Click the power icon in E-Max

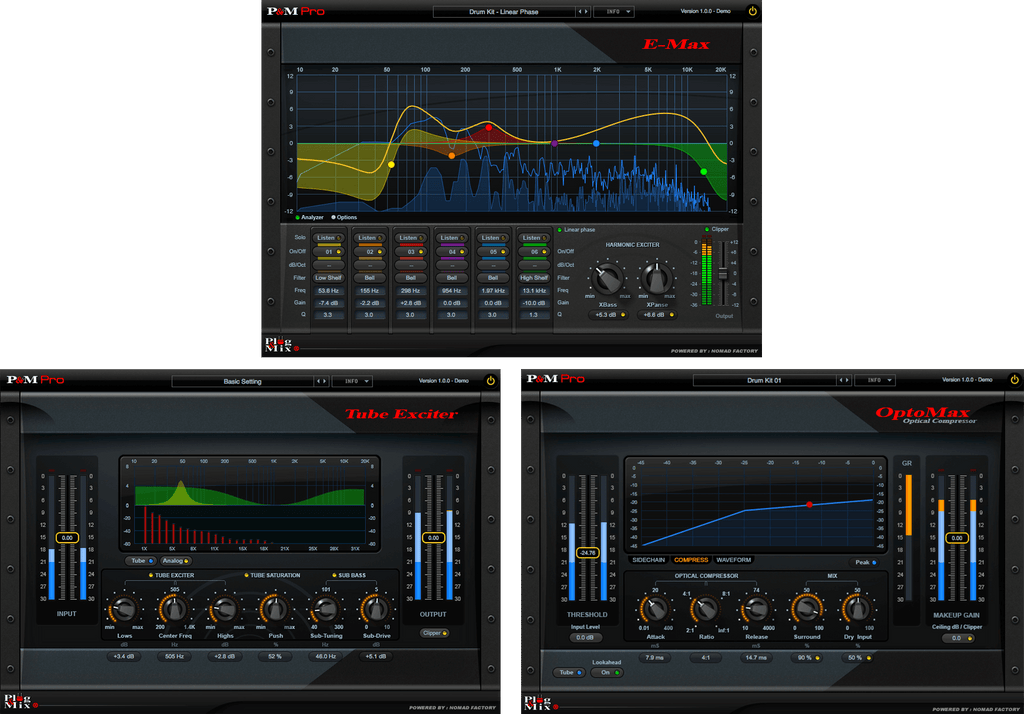(x=752, y=11)
